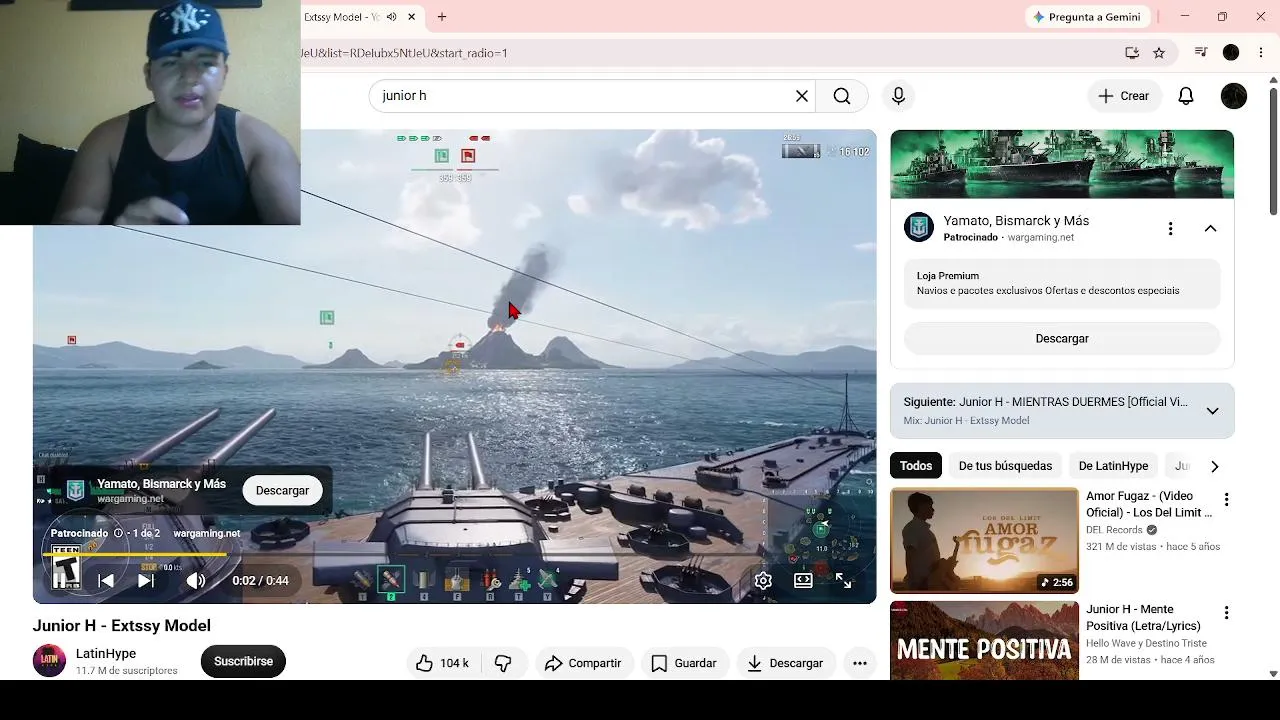Image resolution: width=1280 pixels, height=720 pixels.
Task: Open the Junior H - Mente Positiva title
Action: click(x=1143, y=617)
